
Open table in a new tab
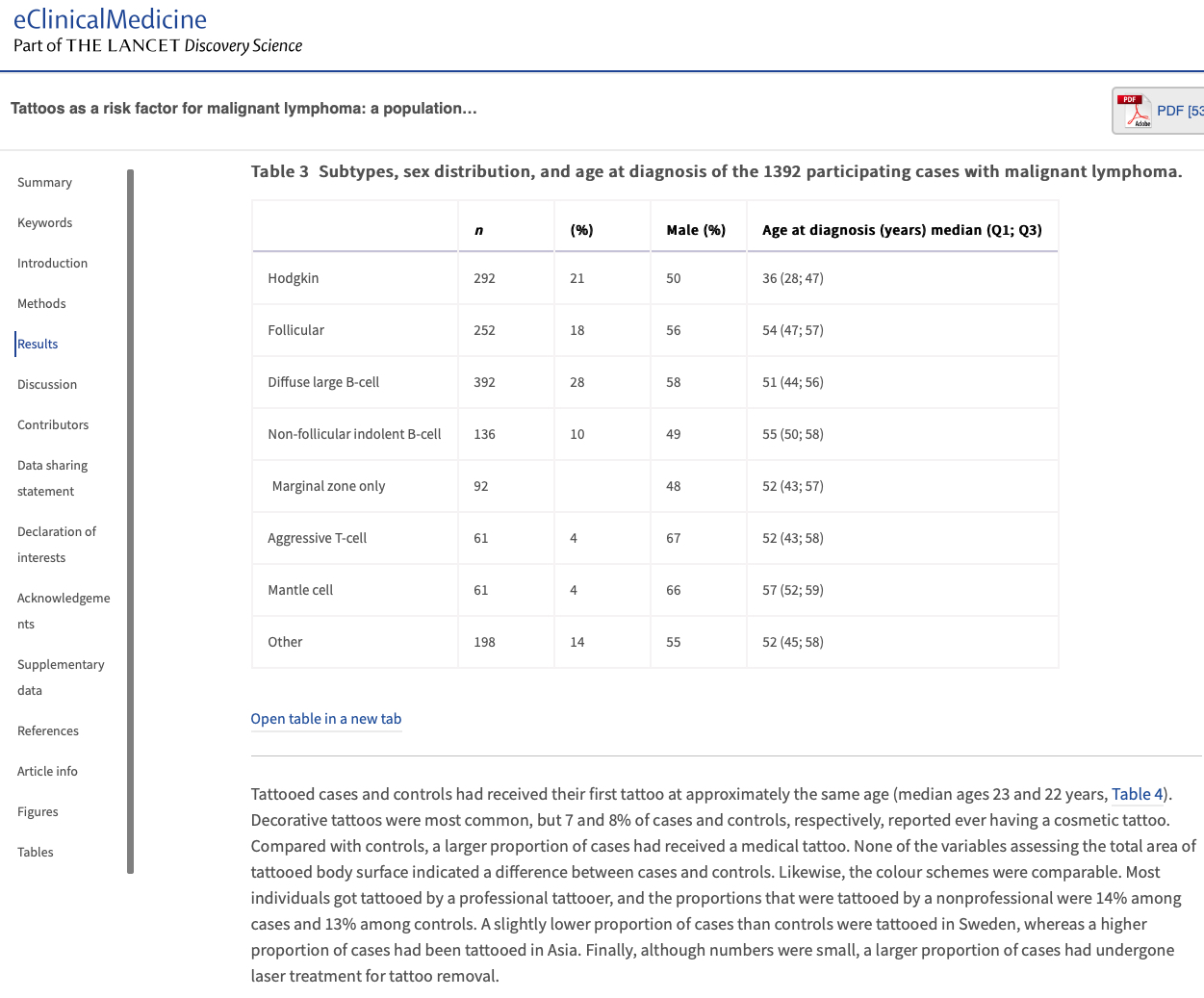(326, 719)
